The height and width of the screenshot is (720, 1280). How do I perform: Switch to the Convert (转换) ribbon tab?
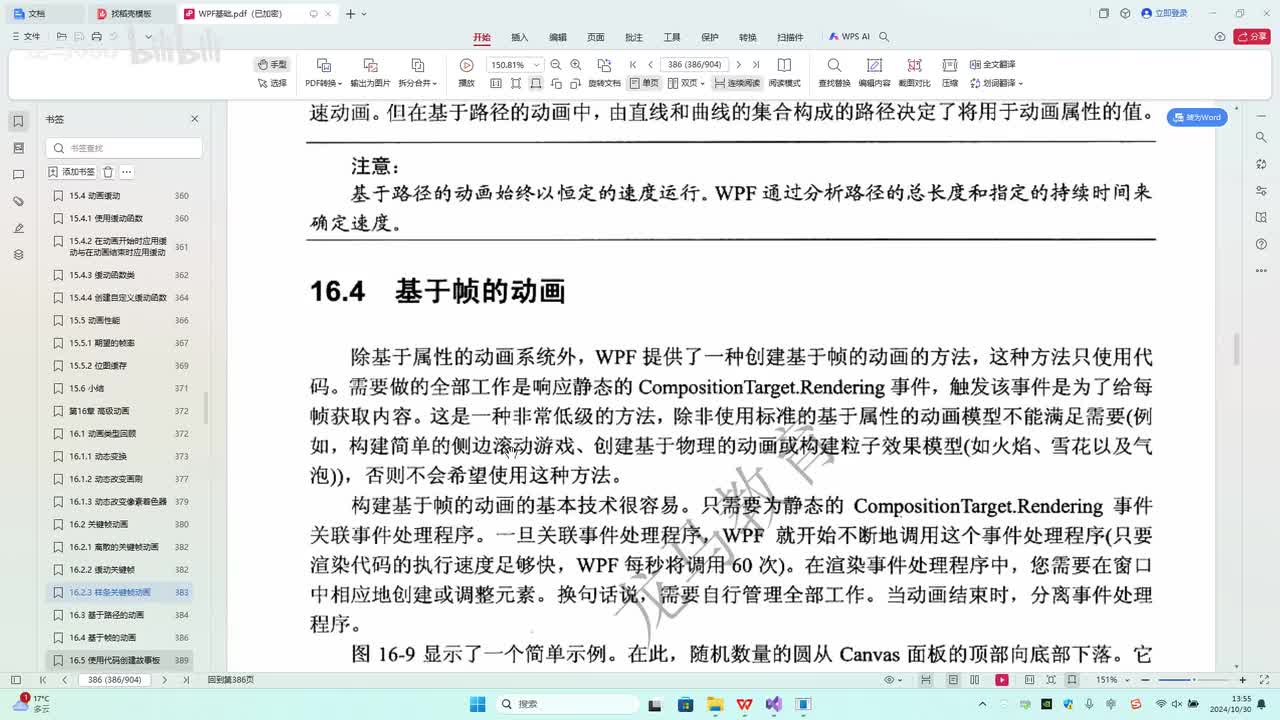748,37
